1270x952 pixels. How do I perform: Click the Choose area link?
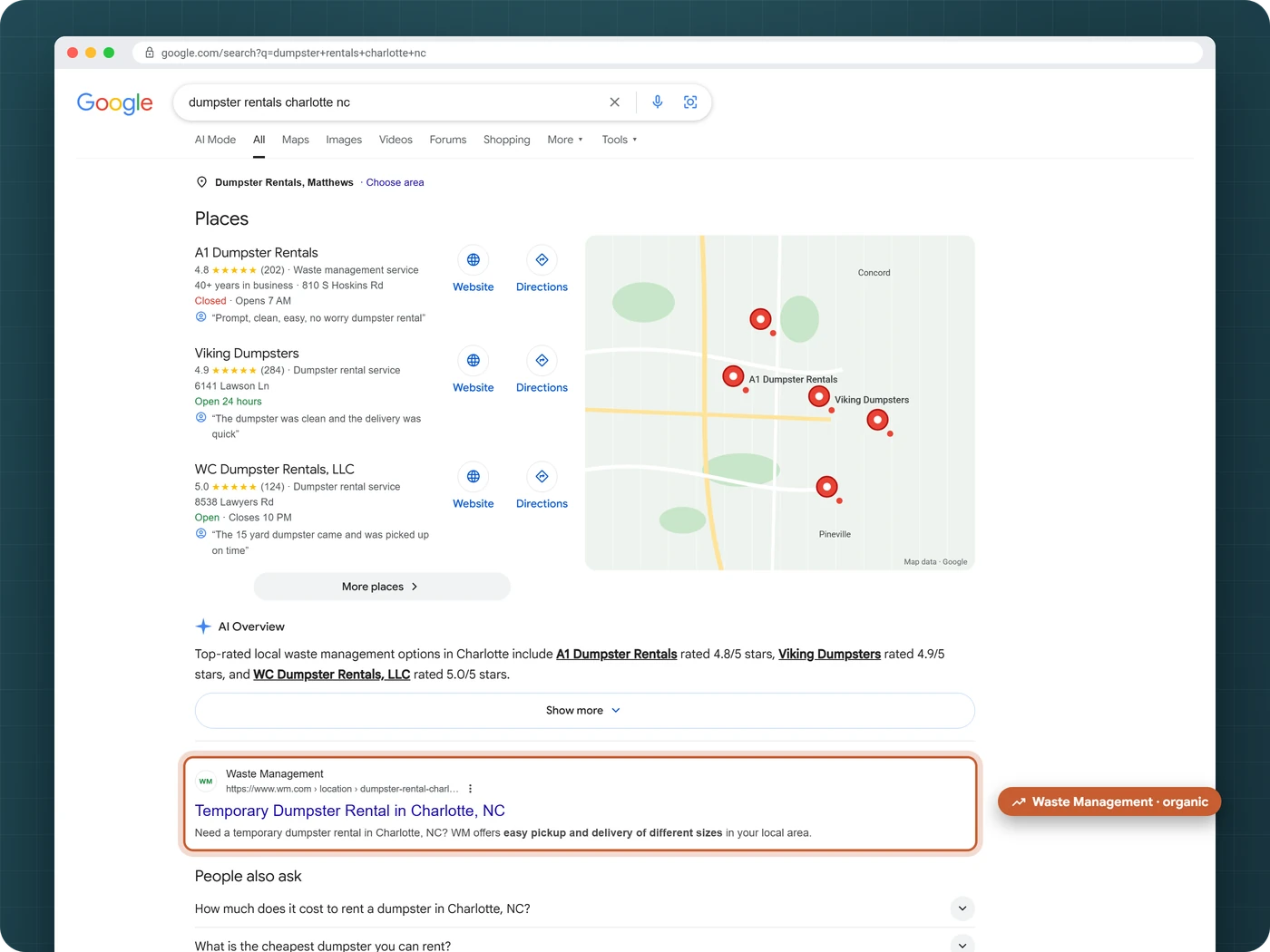click(x=395, y=182)
